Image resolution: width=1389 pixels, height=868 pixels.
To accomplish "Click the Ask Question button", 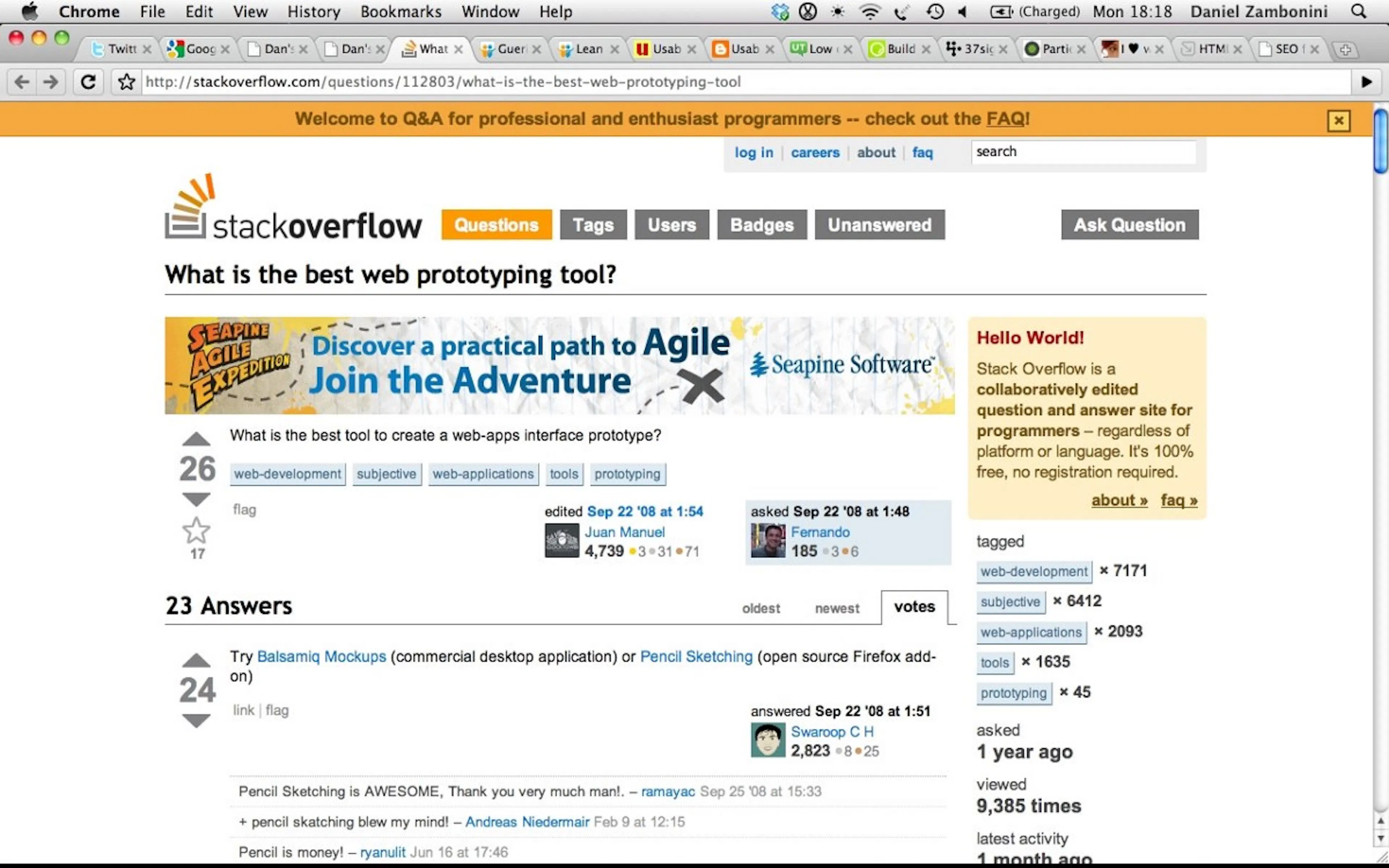I will 1130,225.
